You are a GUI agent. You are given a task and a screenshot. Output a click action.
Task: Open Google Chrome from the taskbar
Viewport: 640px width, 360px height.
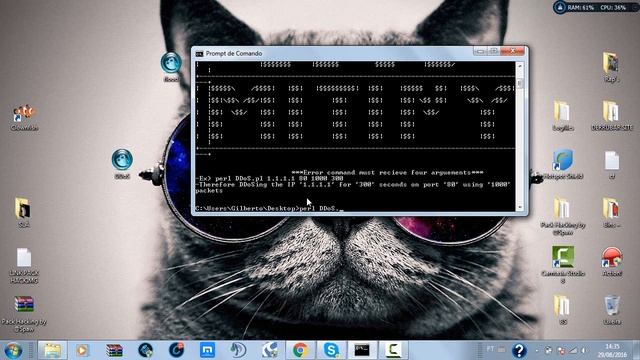[300, 350]
